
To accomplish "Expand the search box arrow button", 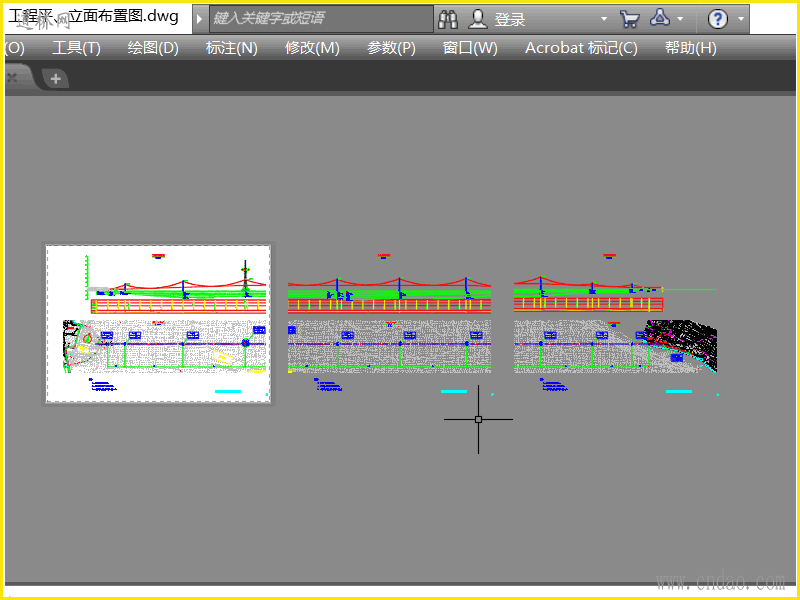I will pyautogui.click(x=199, y=19).
